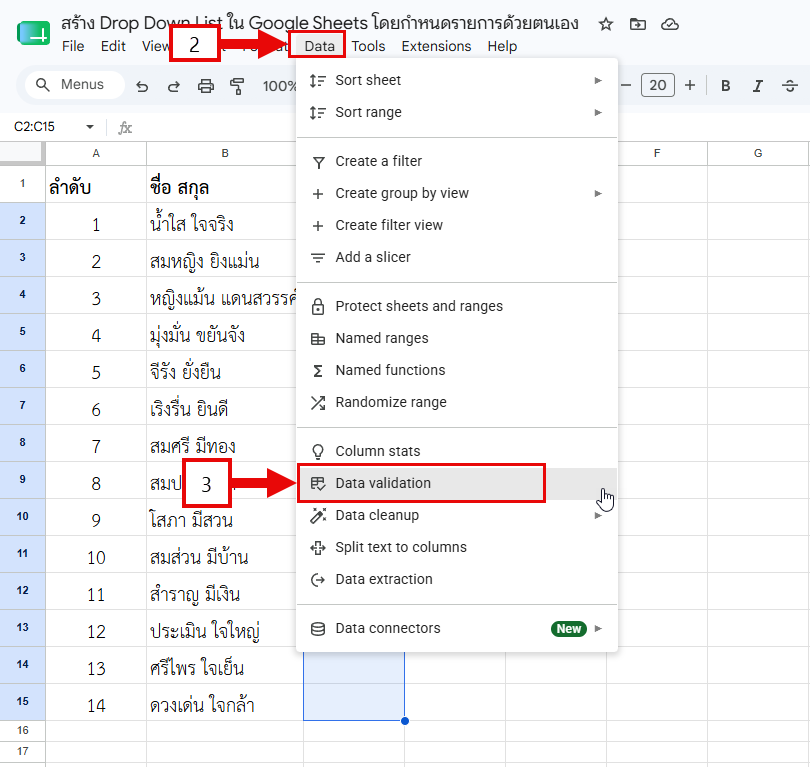Image resolution: width=810 pixels, height=767 pixels.
Task: Select column B header
Action: (x=225, y=153)
